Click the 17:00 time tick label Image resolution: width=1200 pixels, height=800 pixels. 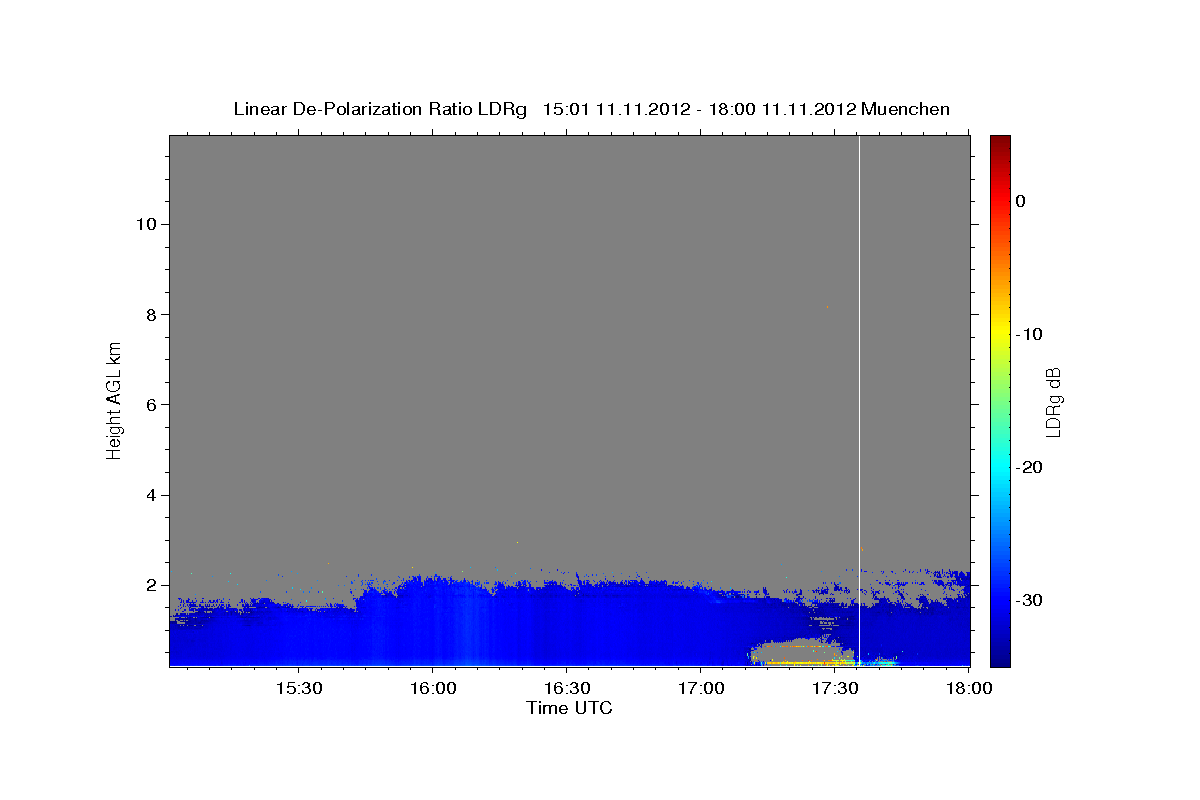[x=700, y=689]
